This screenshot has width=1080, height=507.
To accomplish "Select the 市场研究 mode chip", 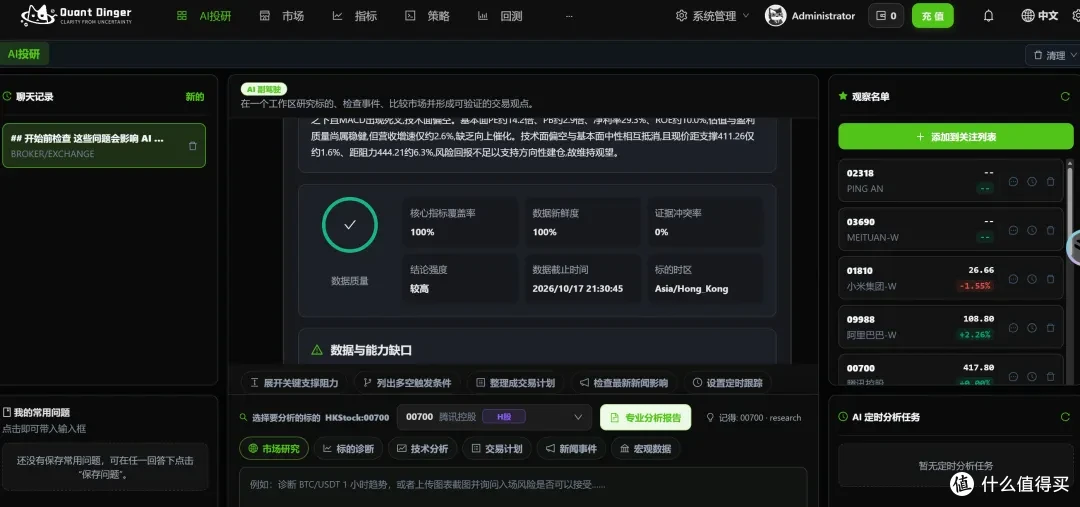I will coord(274,448).
